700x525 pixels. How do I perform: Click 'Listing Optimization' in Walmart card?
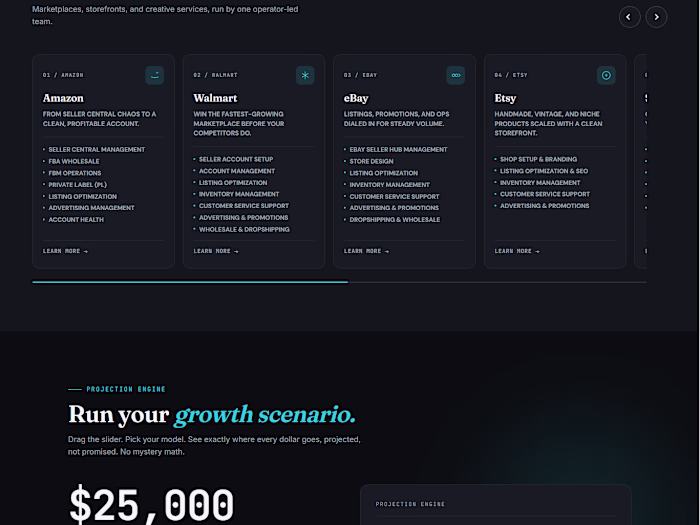(233, 183)
